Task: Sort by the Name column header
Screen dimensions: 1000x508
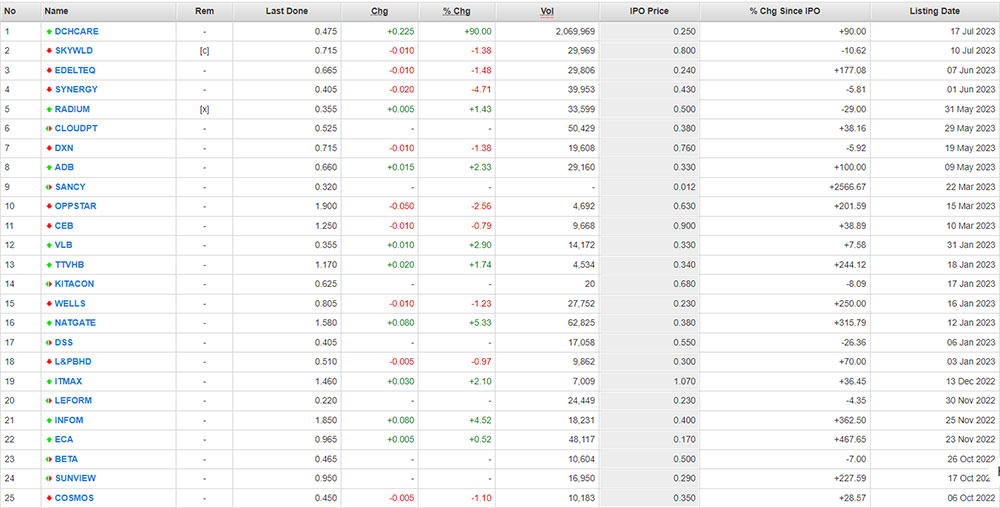Action: [x=57, y=11]
